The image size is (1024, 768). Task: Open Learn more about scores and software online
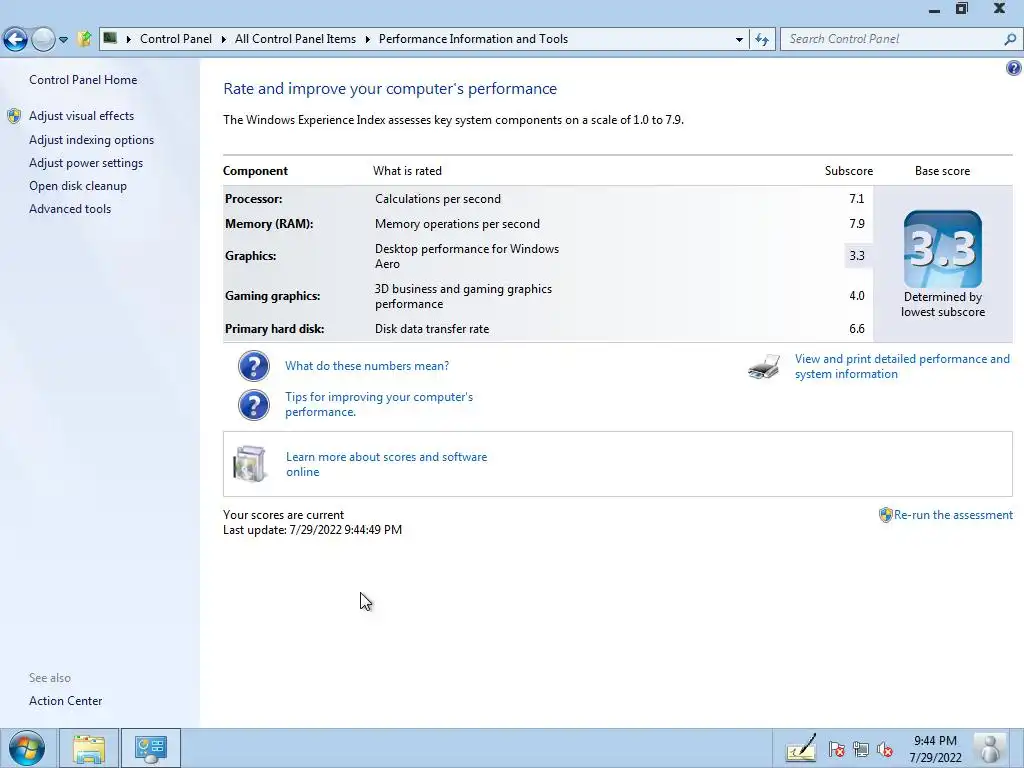(387, 464)
